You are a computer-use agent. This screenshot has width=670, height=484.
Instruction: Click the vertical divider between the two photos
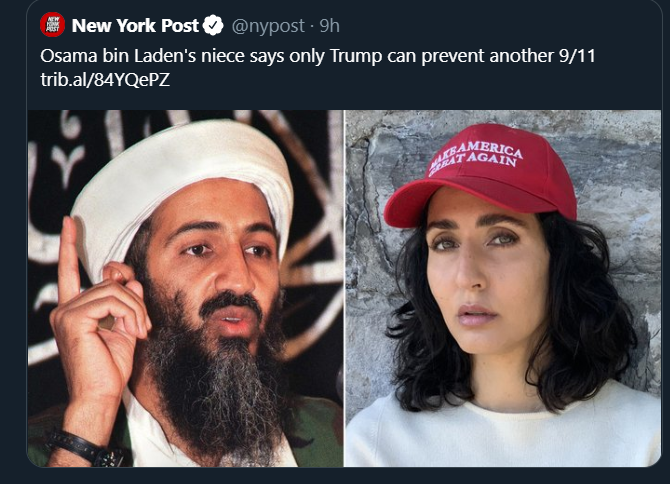344,288
